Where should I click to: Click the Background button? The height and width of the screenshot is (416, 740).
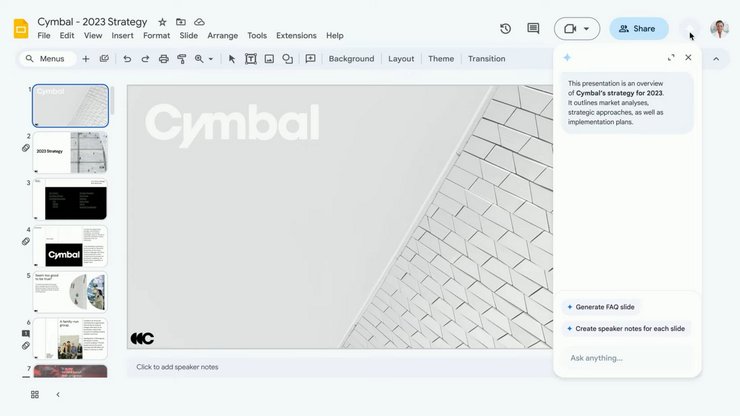351,59
